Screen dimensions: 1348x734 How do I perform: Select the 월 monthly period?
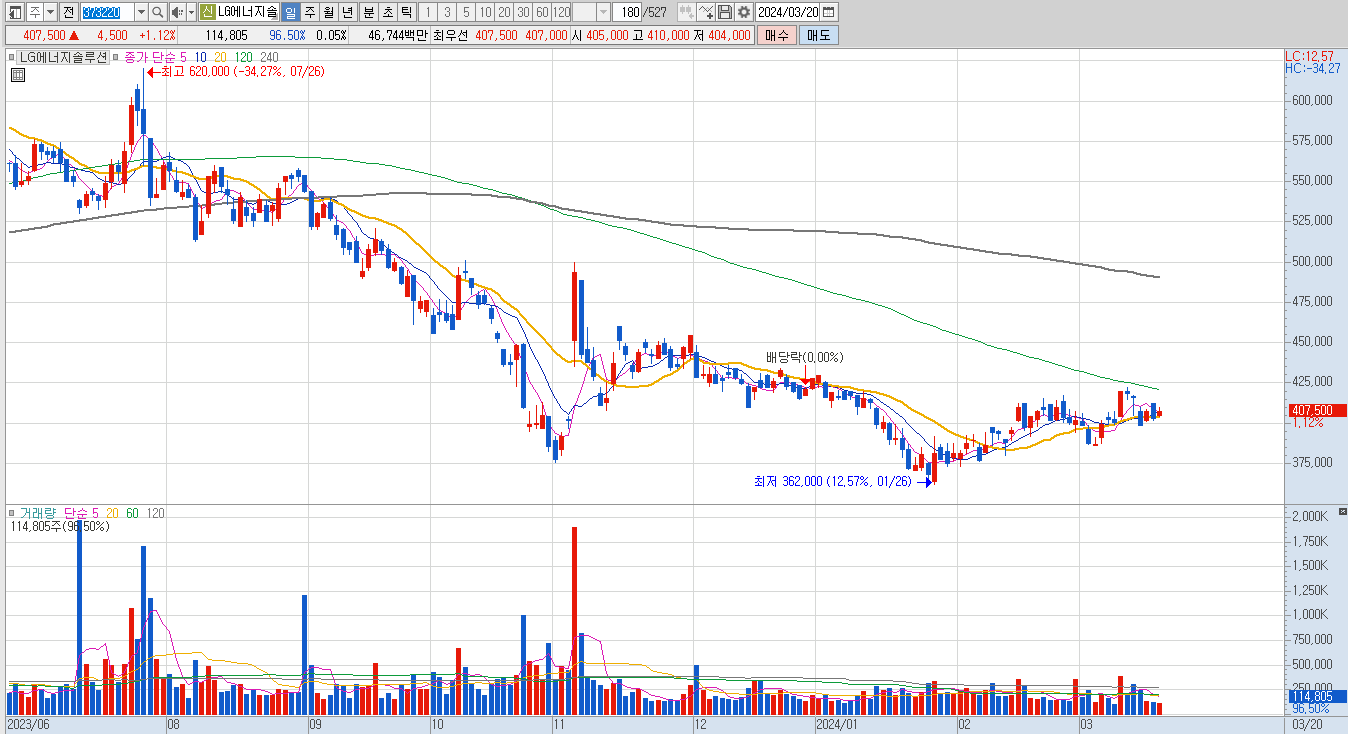tap(328, 12)
